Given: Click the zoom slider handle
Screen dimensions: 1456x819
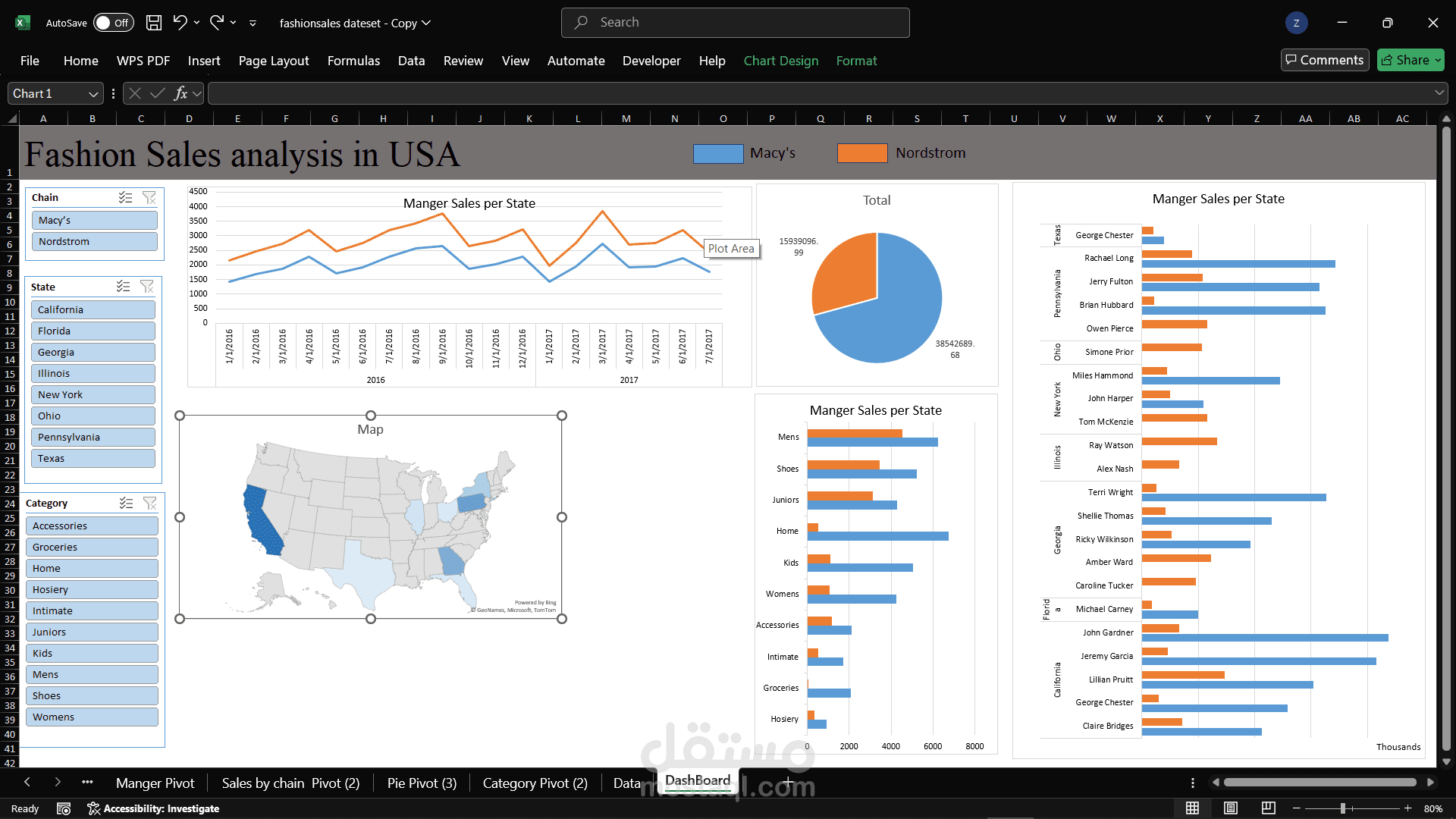Looking at the screenshot, I should 1343,808.
